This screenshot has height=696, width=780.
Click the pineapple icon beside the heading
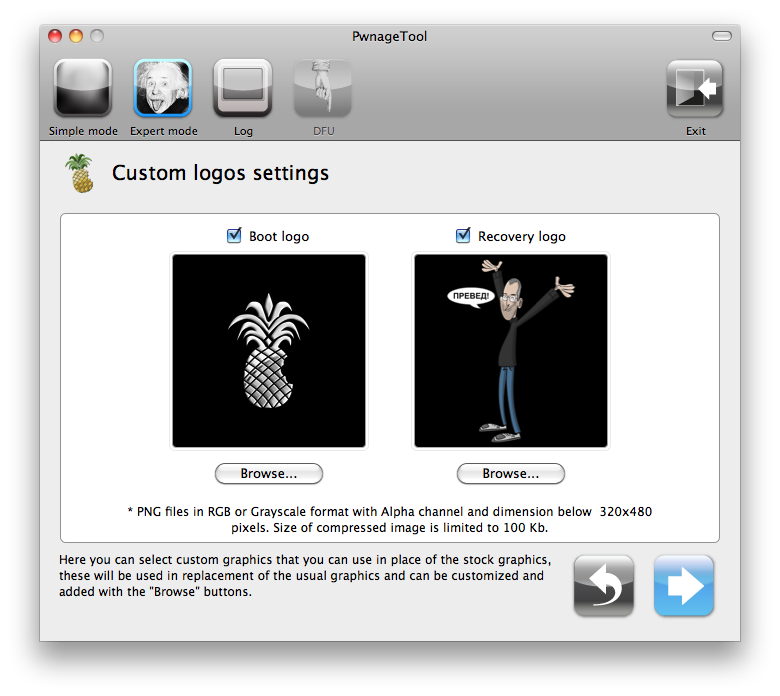click(79, 173)
